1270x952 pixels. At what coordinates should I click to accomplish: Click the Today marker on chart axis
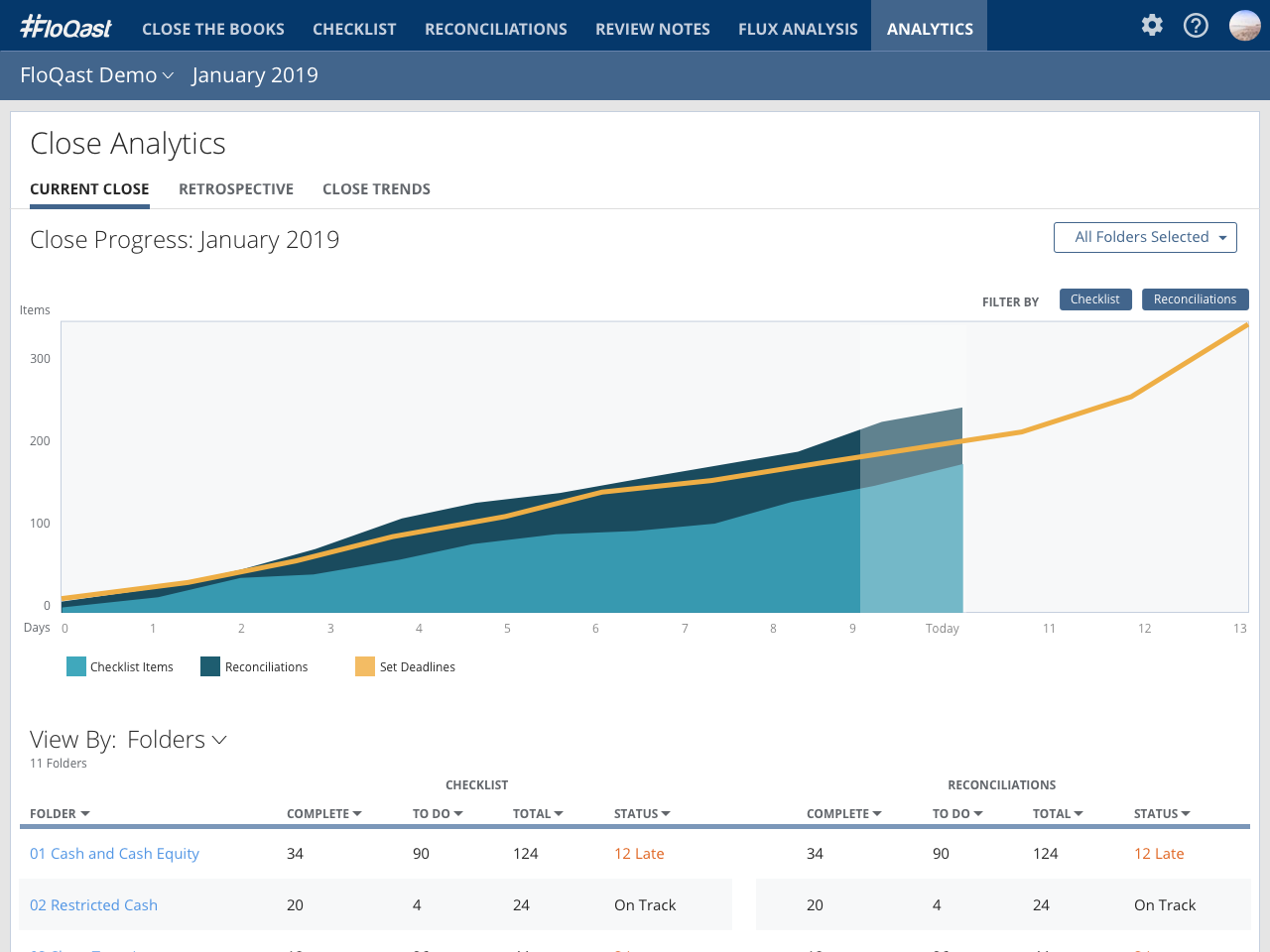tap(943, 629)
